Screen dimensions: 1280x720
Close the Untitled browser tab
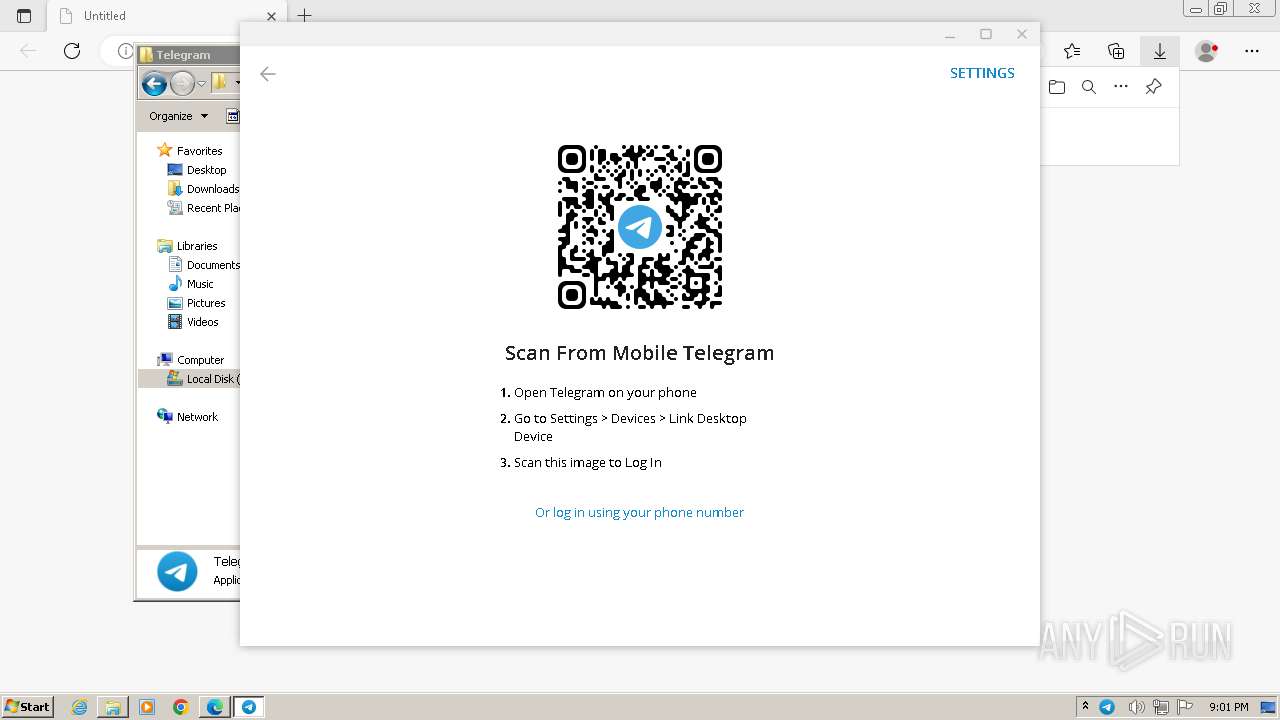tap(271, 16)
